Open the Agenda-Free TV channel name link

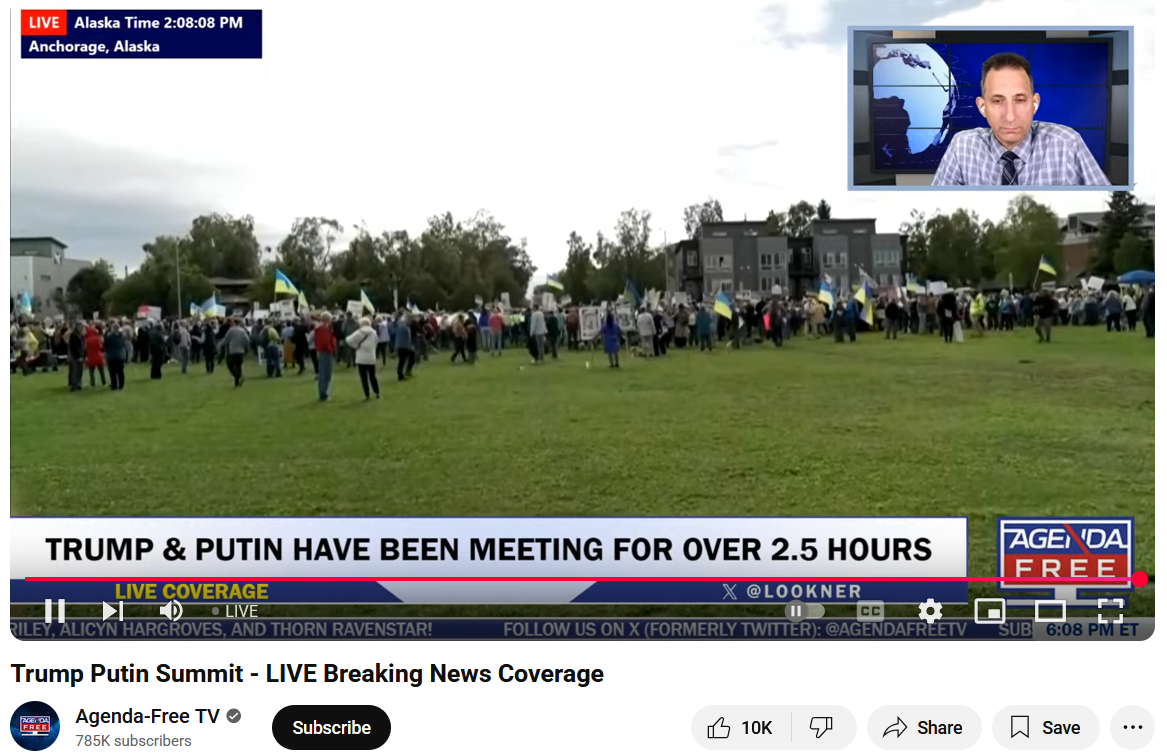coord(147,716)
